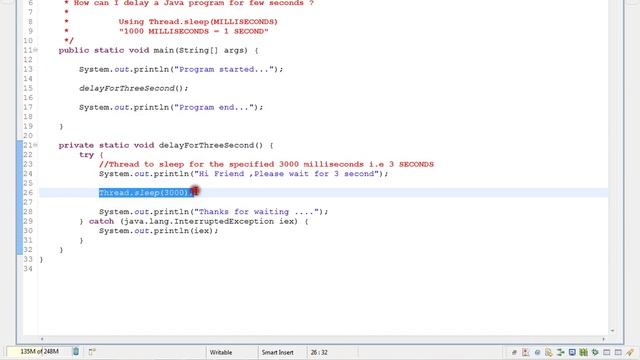The height and width of the screenshot is (360, 640).
Task: Open the green arrows view icon
Action: [x=560, y=352]
